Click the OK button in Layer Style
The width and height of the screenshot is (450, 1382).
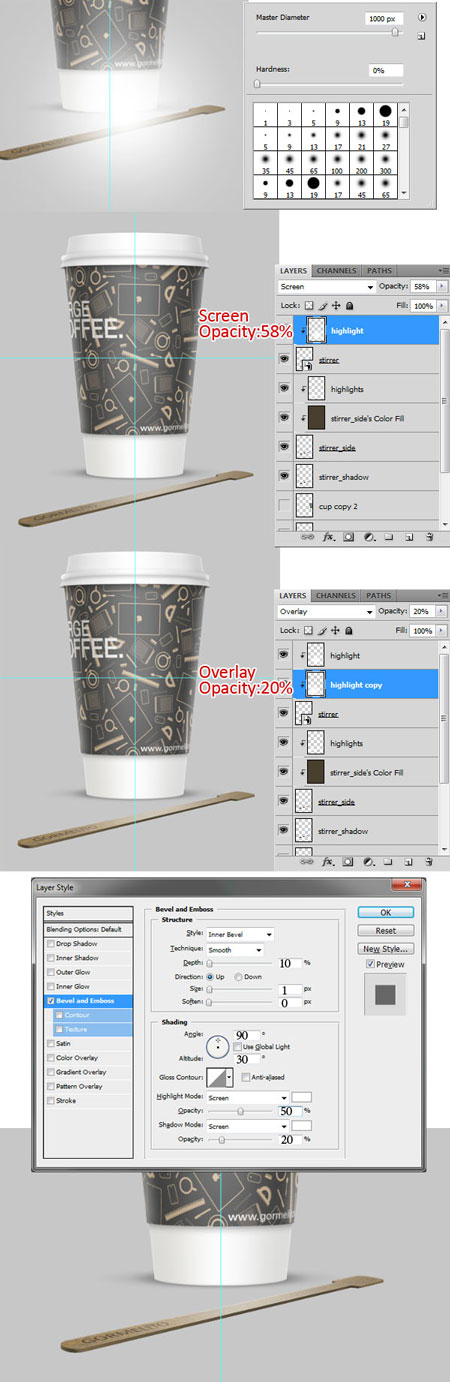pos(386,912)
